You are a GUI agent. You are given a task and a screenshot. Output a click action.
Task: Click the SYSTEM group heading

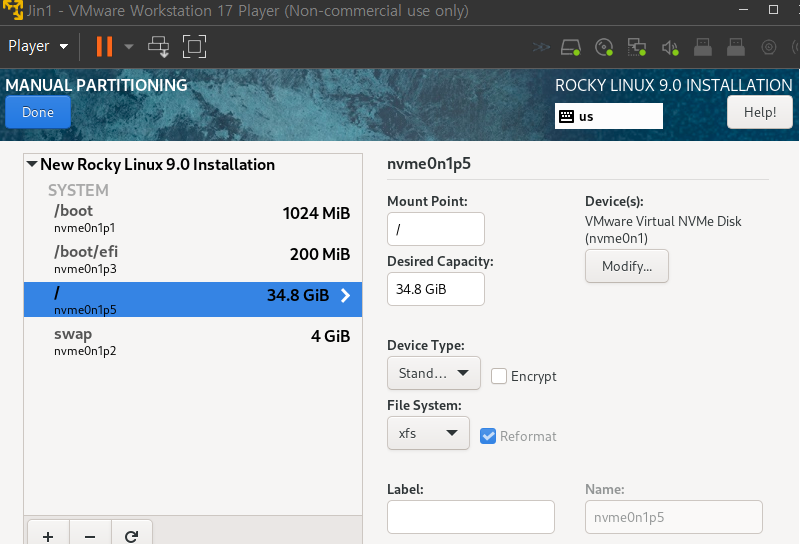tap(78, 190)
